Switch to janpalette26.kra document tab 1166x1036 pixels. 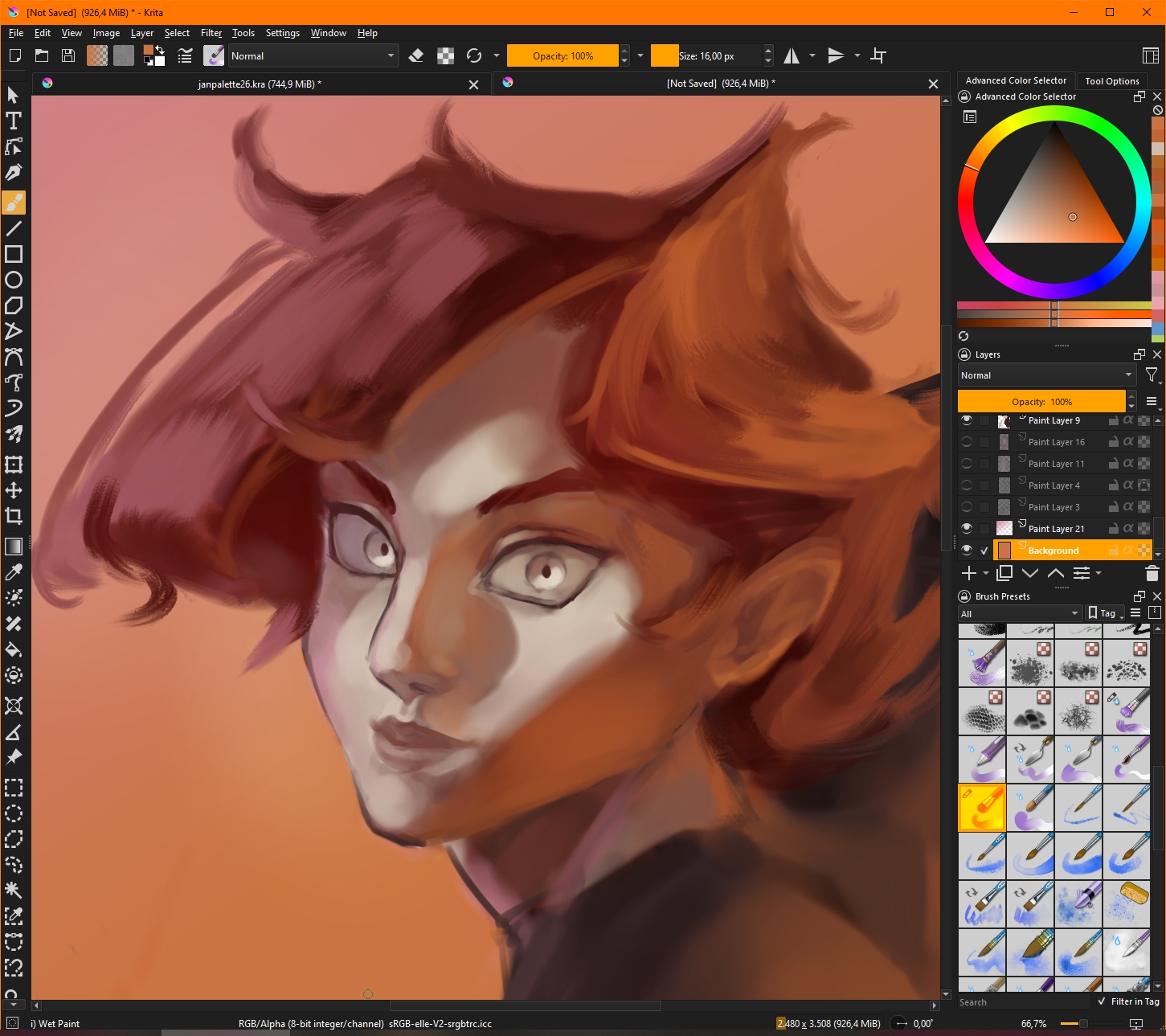pyautogui.click(x=259, y=84)
